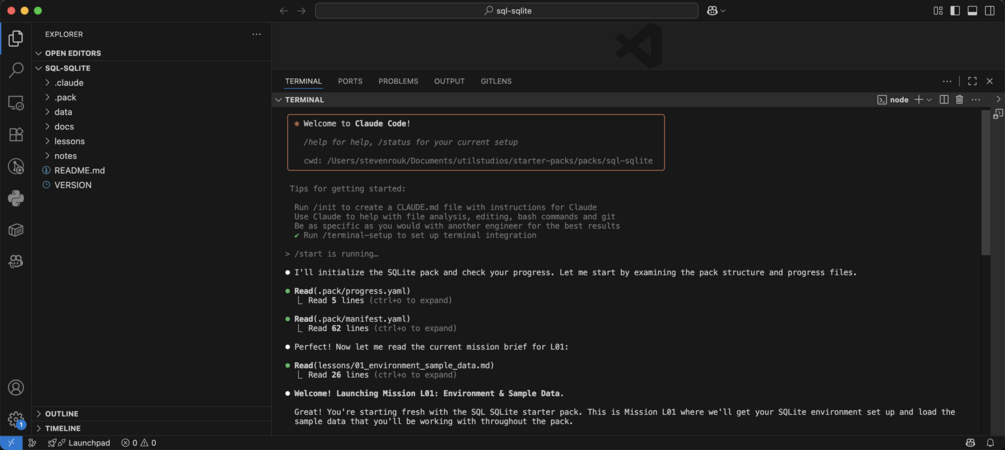Image resolution: width=1005 pixels, height=450 pixels.
Task: Click the Welcome to Claude Code! text
Action: click(x=357, y=124)
